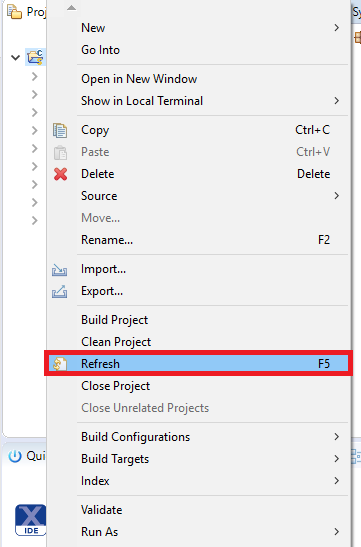Click the Refresh icon
The image size is (361, 547).
click(x=60, y=364)
